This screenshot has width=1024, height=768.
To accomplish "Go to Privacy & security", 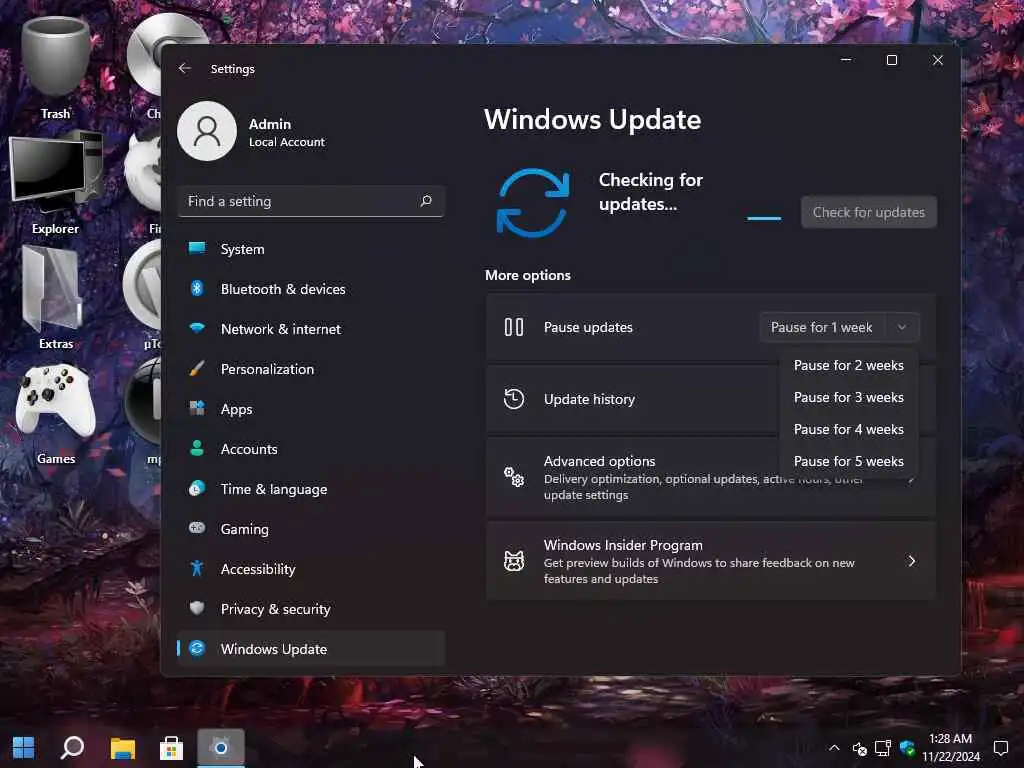I will coord(311,609).
